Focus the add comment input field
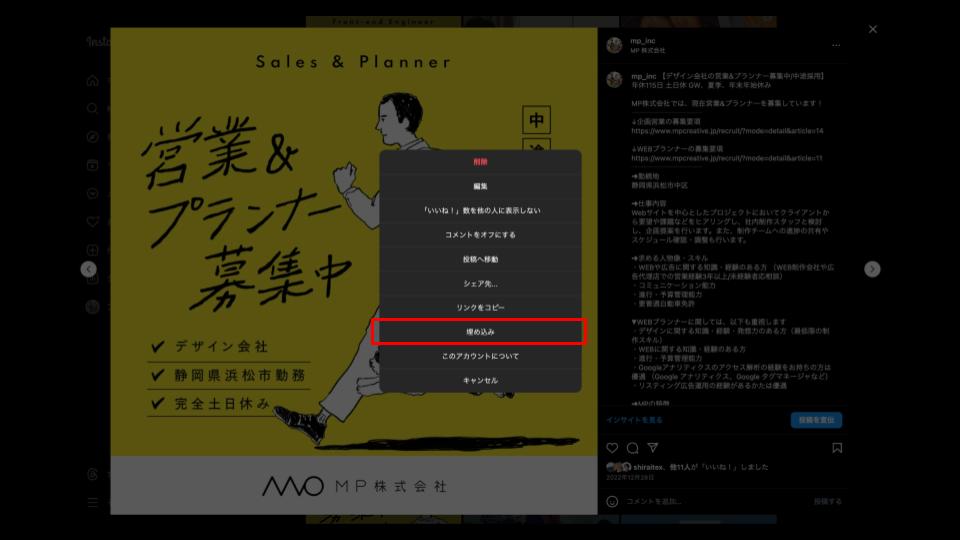Viewport: 960px width, 540px height. pos(715,501)
